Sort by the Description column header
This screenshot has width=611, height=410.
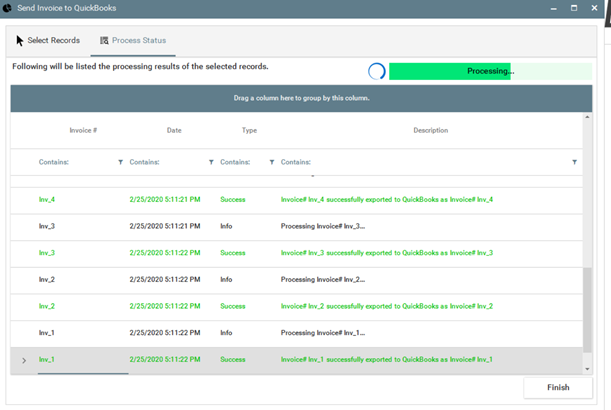point(430,130)
